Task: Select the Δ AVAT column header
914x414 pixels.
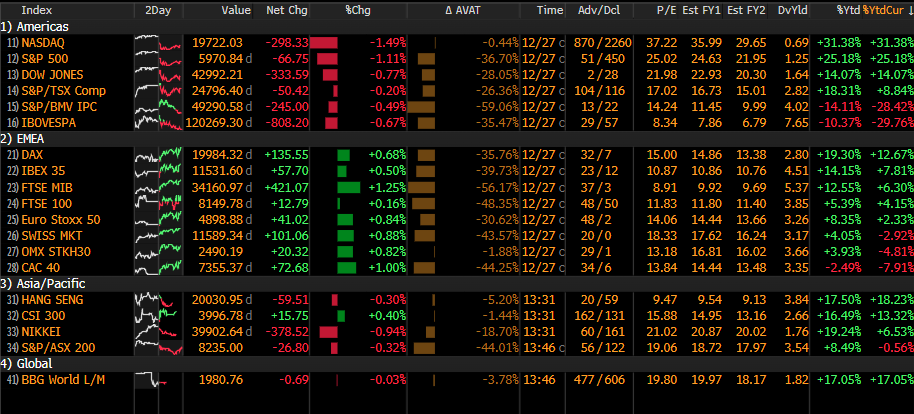Action: [x=462, y=10]
